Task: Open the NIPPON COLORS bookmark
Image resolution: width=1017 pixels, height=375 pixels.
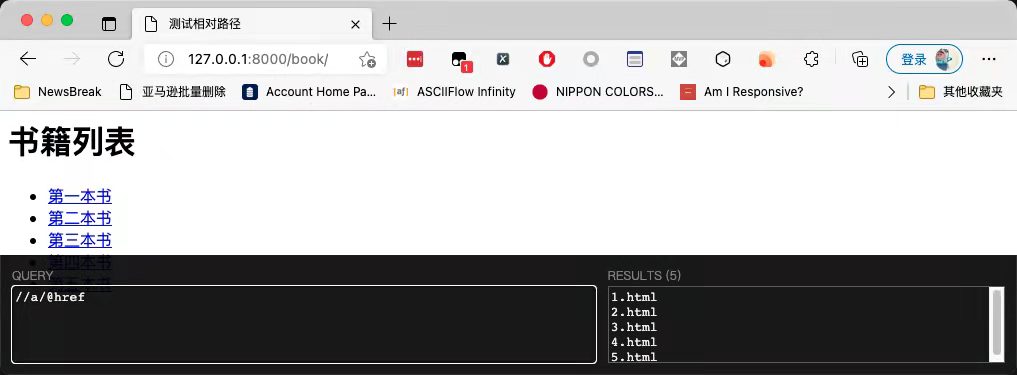Action: pos(597,92)
